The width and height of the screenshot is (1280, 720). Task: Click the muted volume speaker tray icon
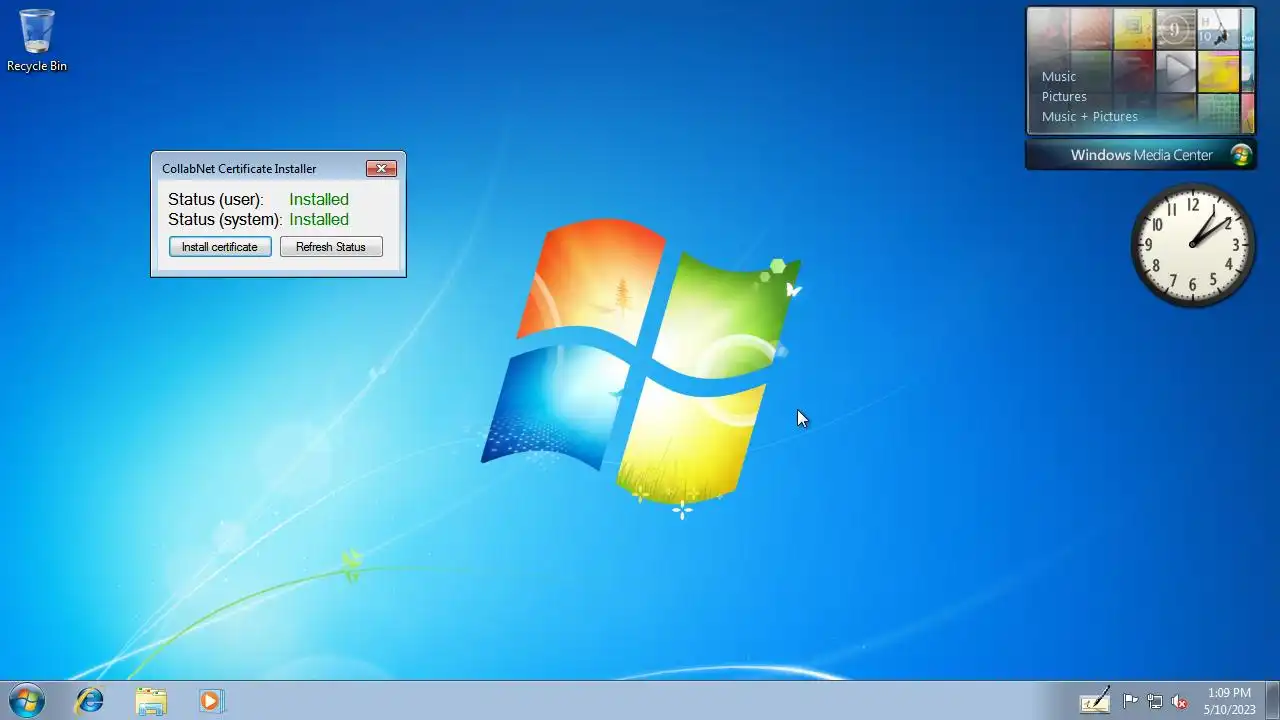coord(1180,701)
